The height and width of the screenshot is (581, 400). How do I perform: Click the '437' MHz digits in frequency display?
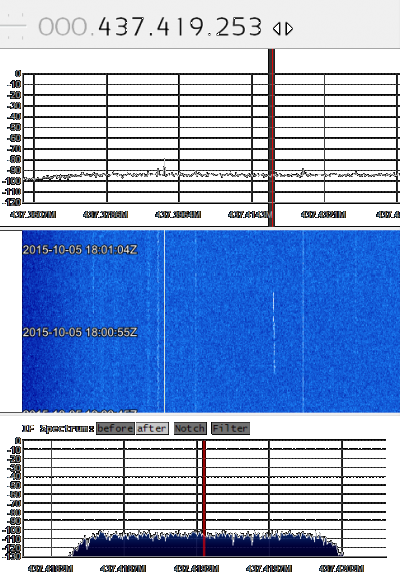123,27
